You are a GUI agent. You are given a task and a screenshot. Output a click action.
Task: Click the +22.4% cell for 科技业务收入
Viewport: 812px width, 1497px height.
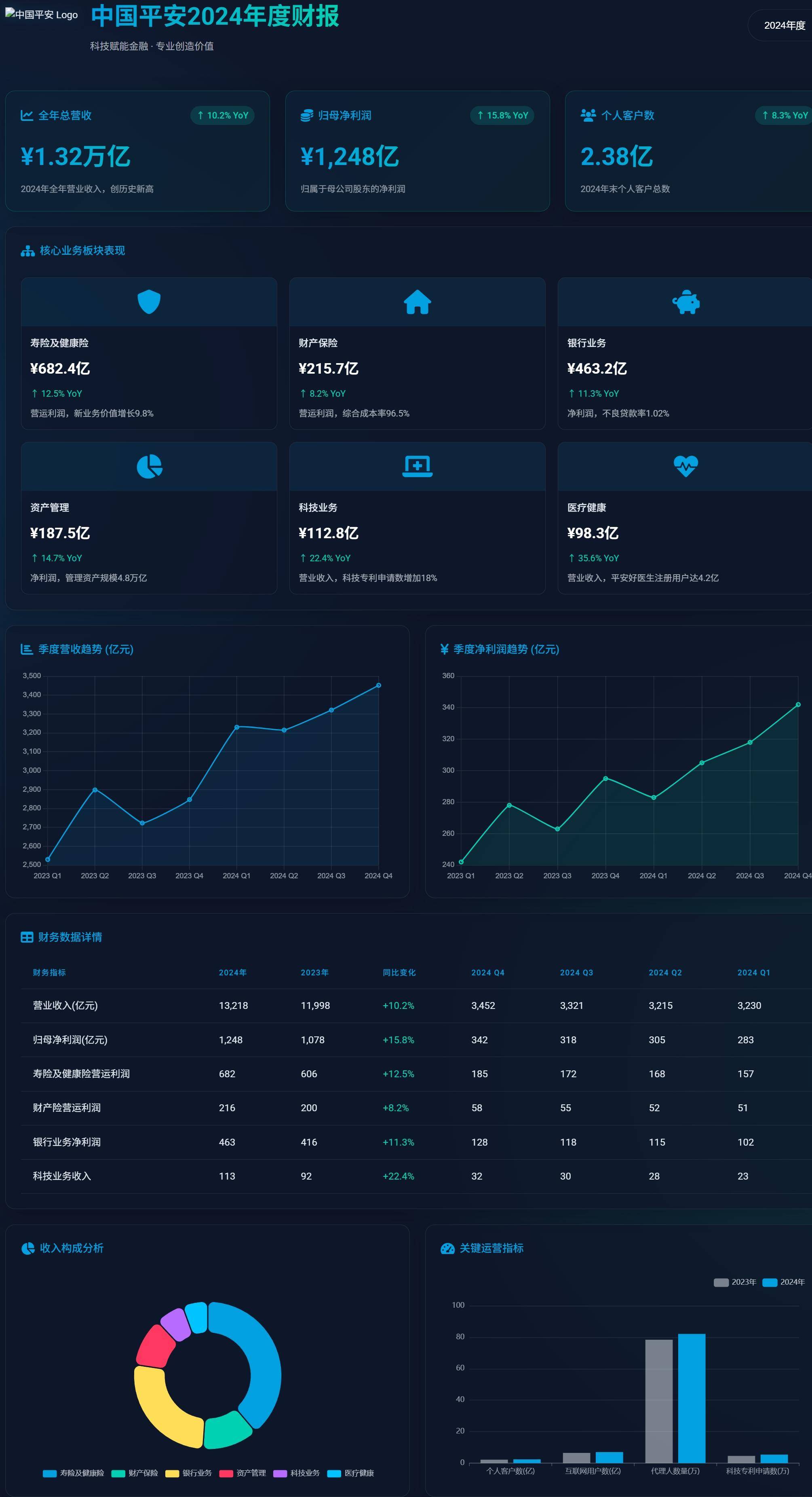[399, 1176]
